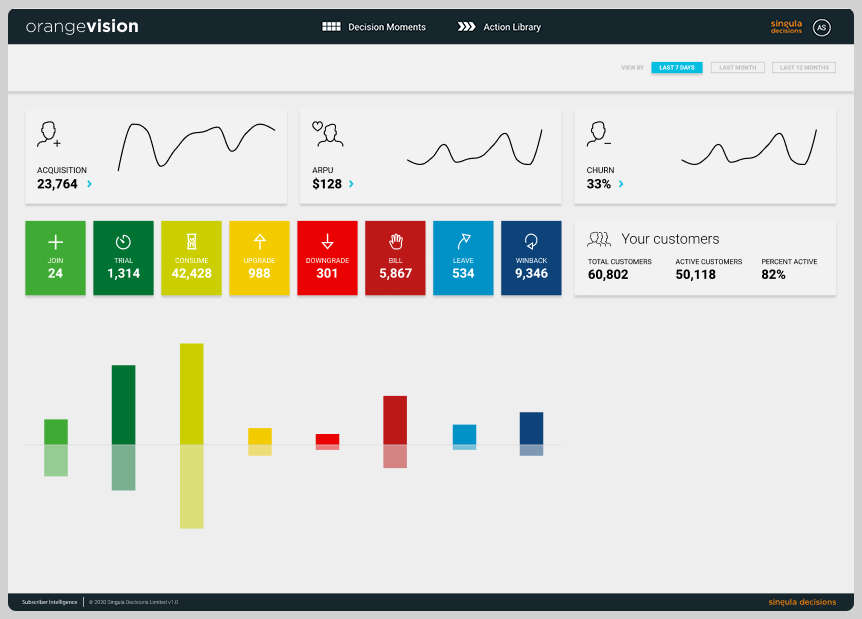Expand Acquisition details chevron

click(90, 184)
